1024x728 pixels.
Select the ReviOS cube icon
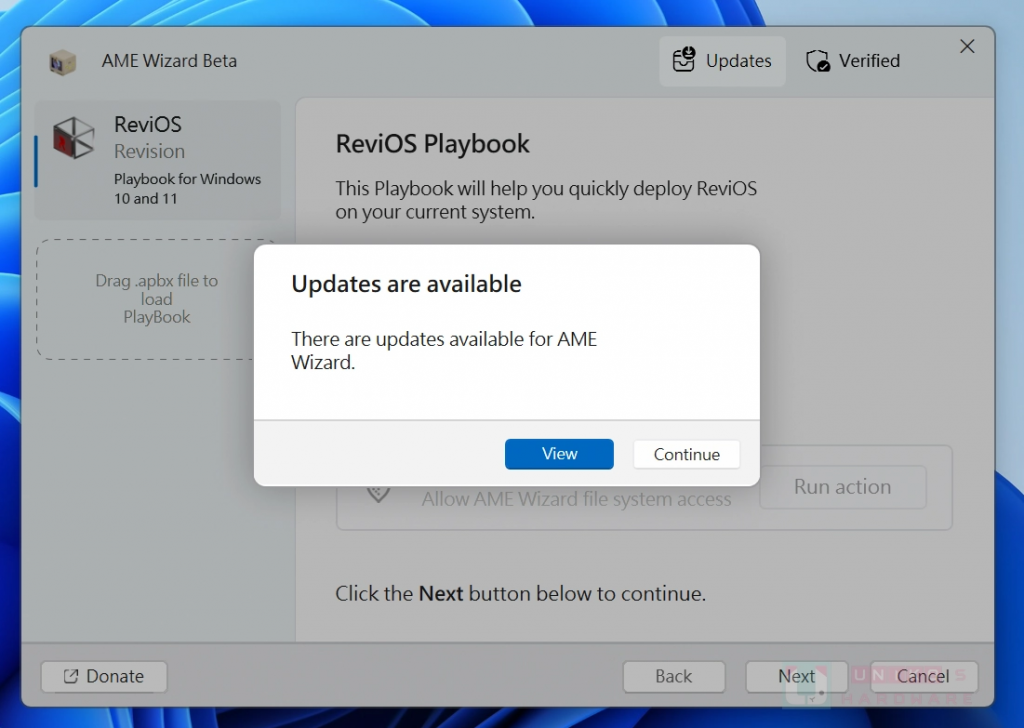[73, 138]
